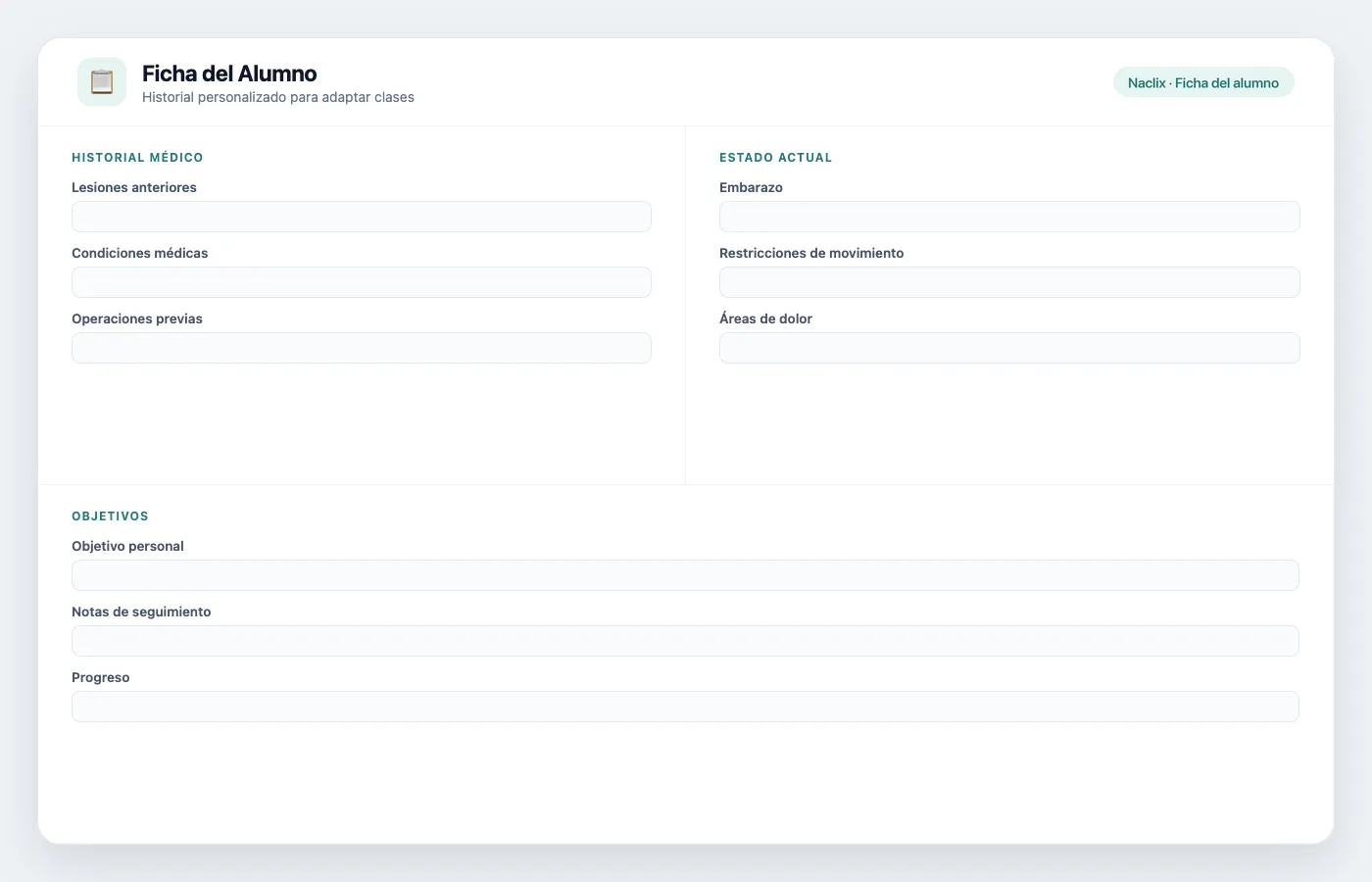Click the Áreas de dolor input box

[x=1009, y=348]
